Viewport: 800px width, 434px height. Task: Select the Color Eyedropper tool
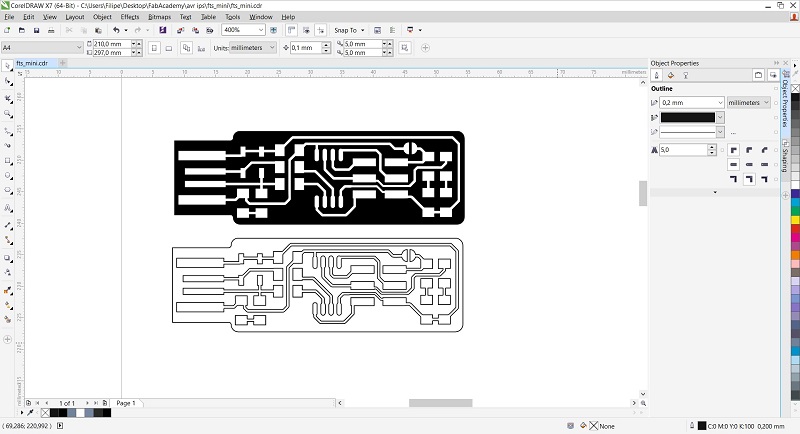coord(8,291)
